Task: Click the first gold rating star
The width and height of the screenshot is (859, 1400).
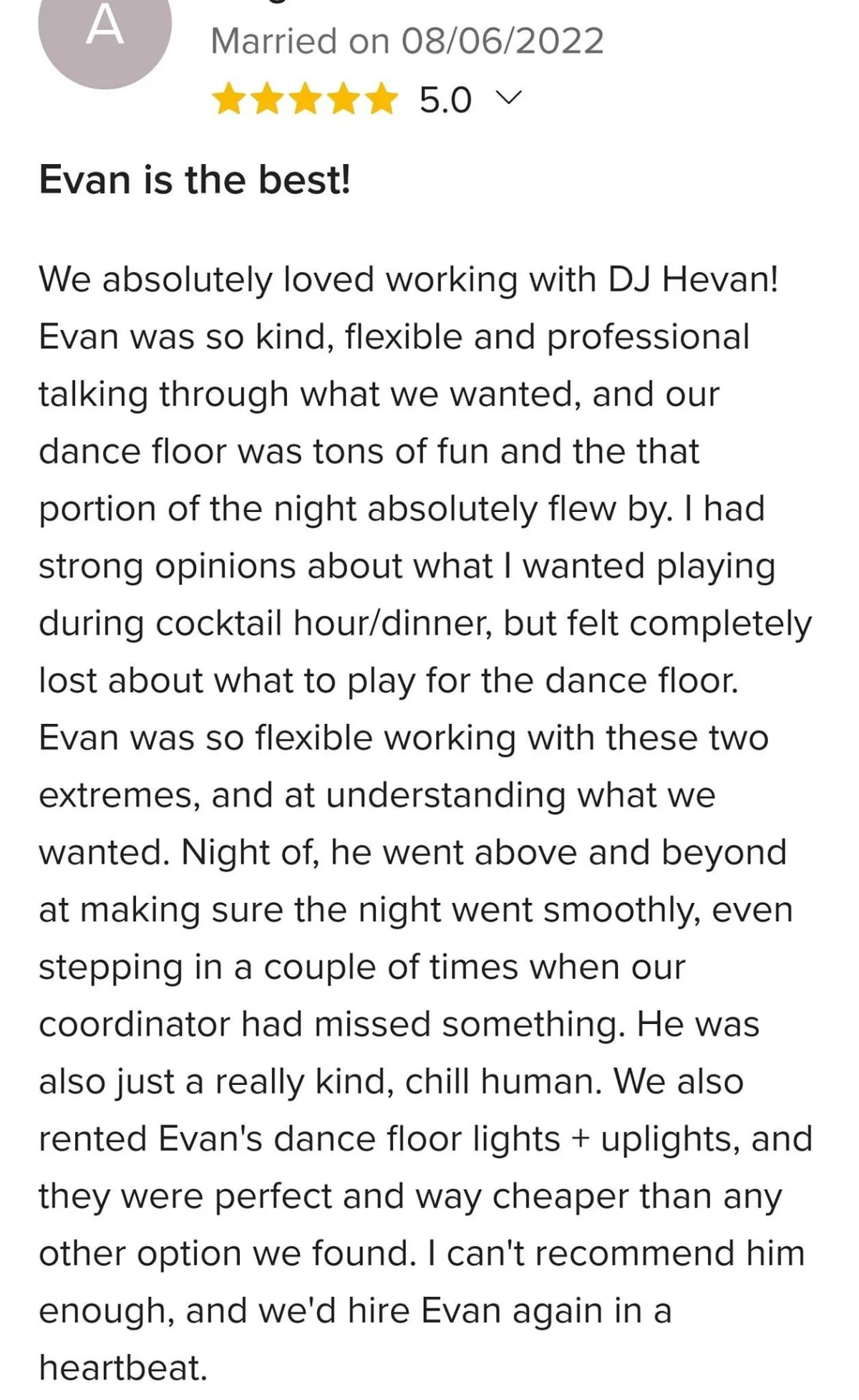Action: (229, 99)
